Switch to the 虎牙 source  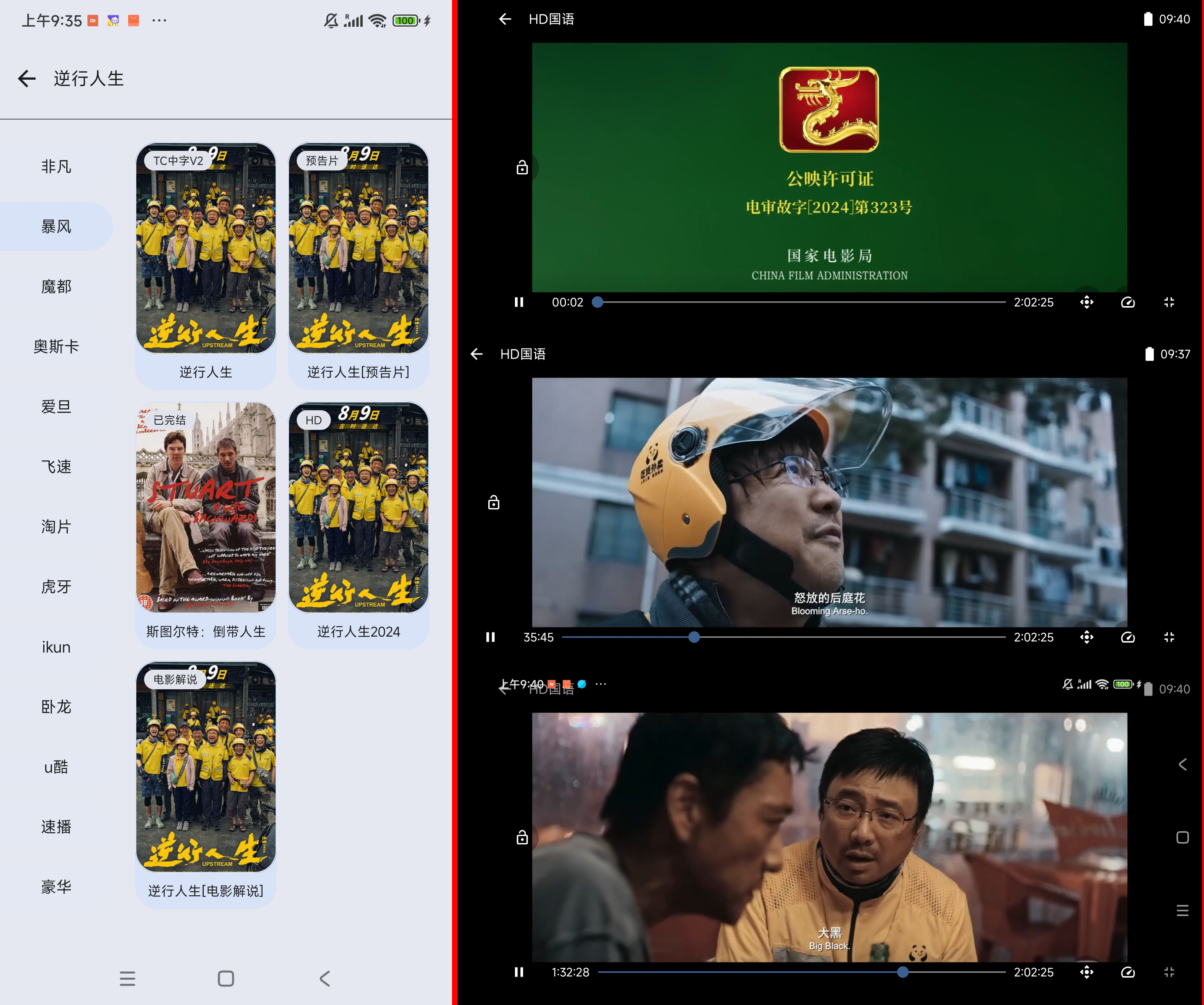pyautogui.click(x=56, y=587)
